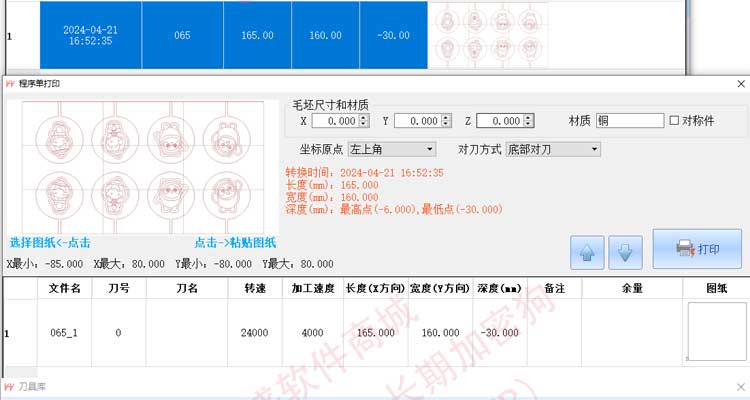Click the 备注 column header
The image size is (750, 400).
click(x=554, y=289)
